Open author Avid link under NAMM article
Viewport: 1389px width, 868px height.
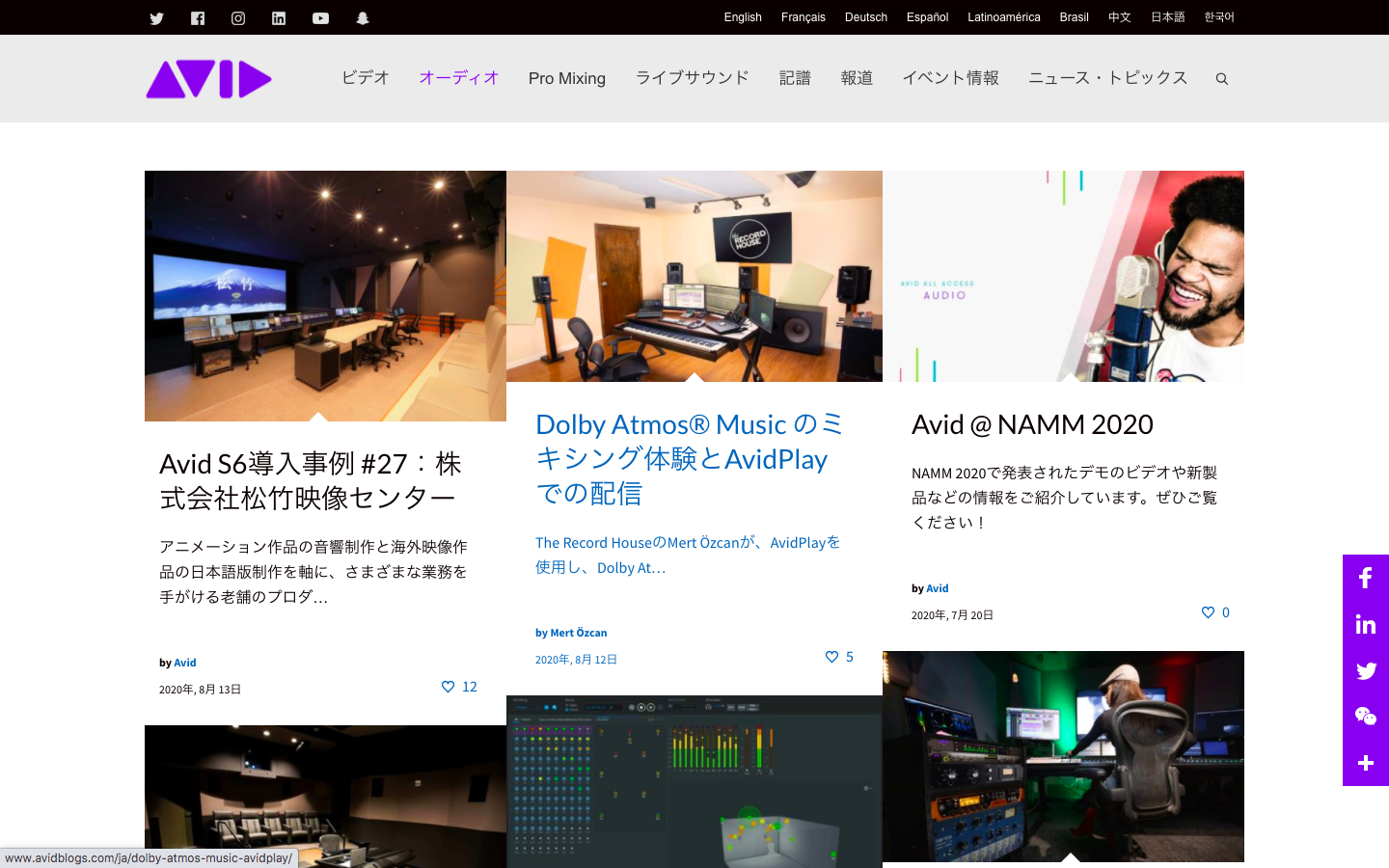pos(938,588)
